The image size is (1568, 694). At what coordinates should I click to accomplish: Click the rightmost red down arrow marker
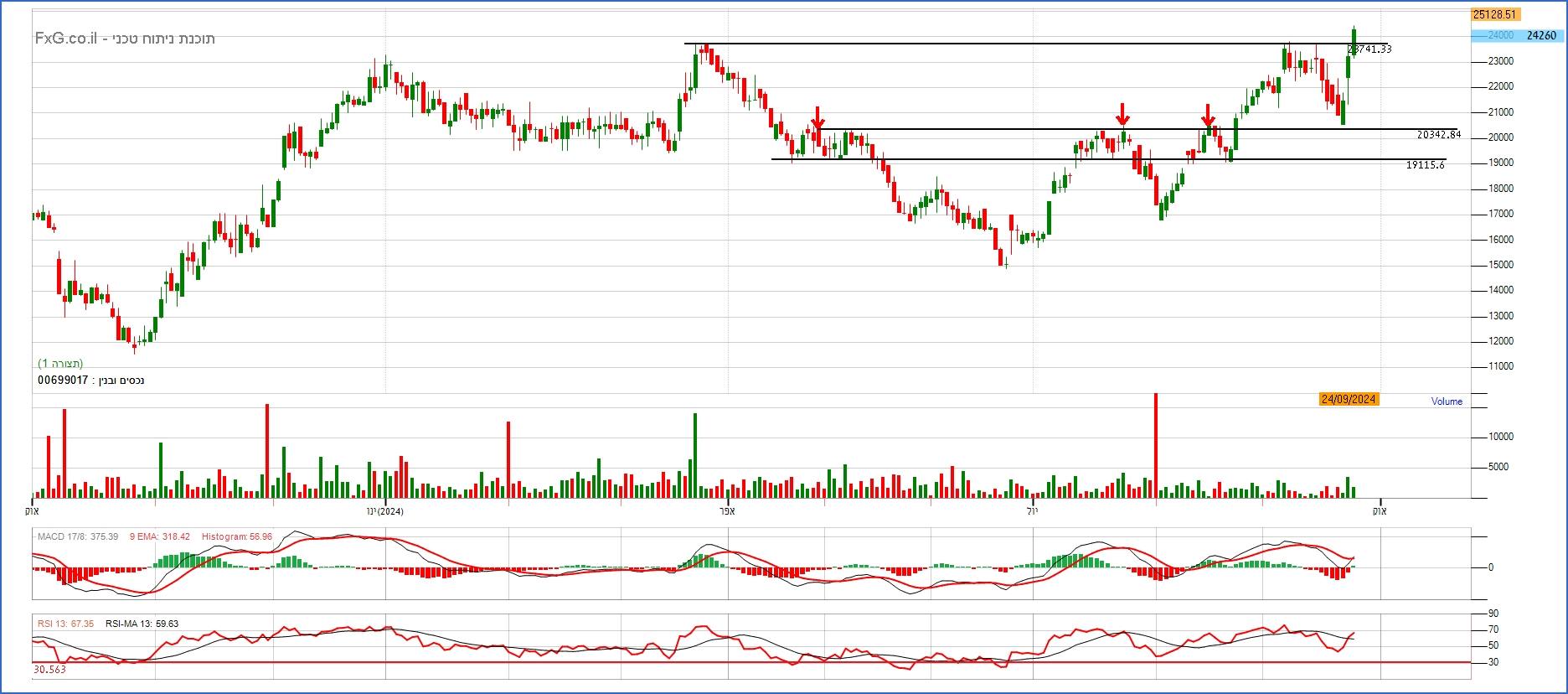pos(1208,117)
